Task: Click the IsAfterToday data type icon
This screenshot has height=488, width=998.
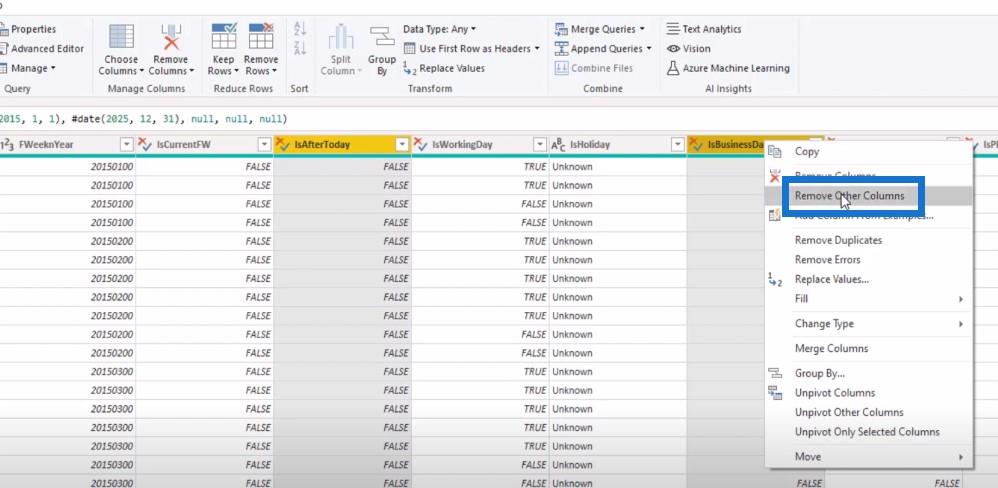Action: pos(283,144)
